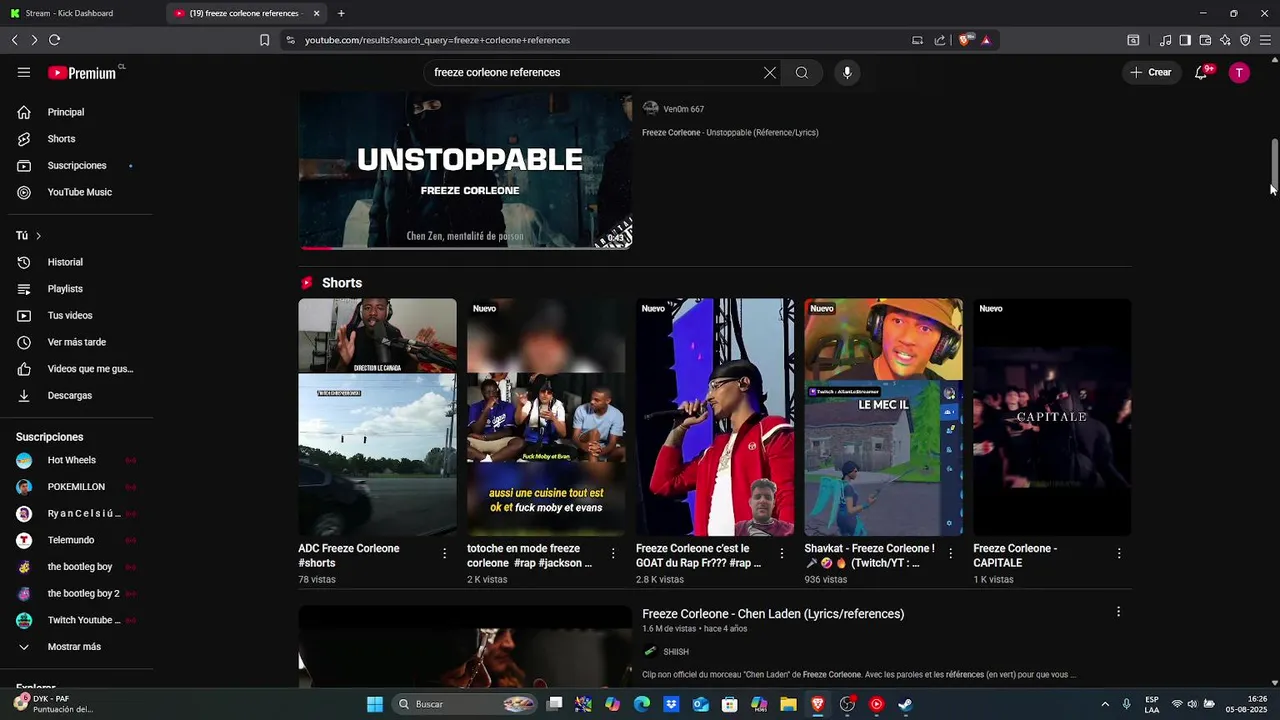Click the Brave Shields lion icon

point(965,40)
